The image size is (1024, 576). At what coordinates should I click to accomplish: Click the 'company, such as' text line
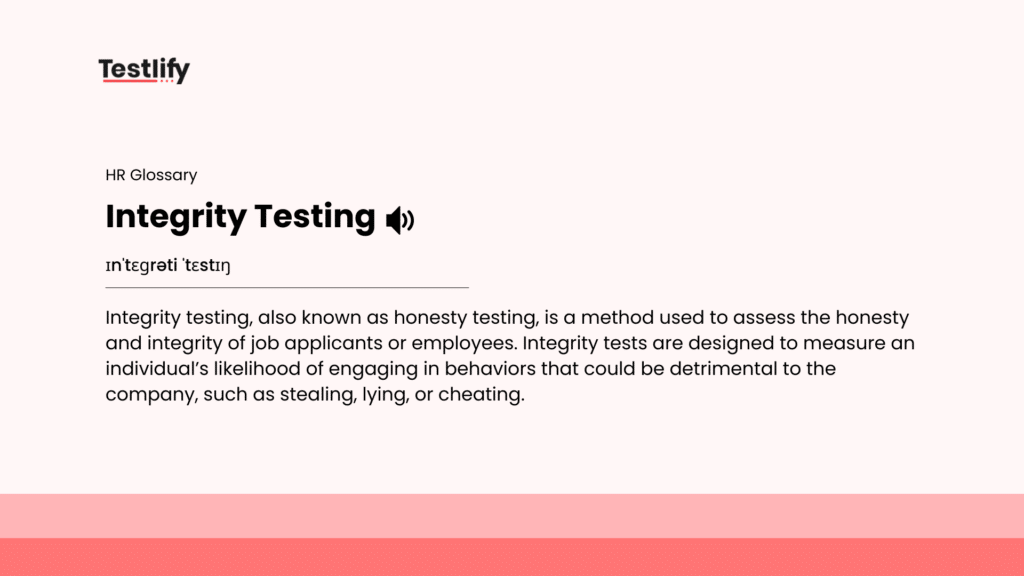point(190,394)
